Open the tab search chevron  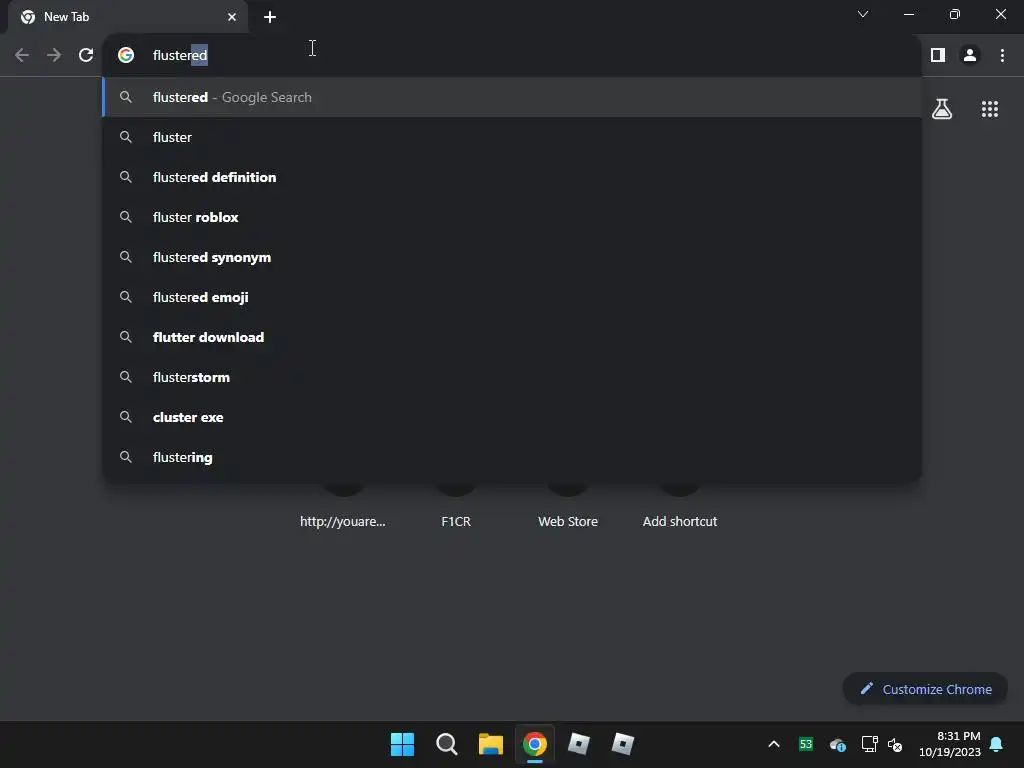(863, 14)
